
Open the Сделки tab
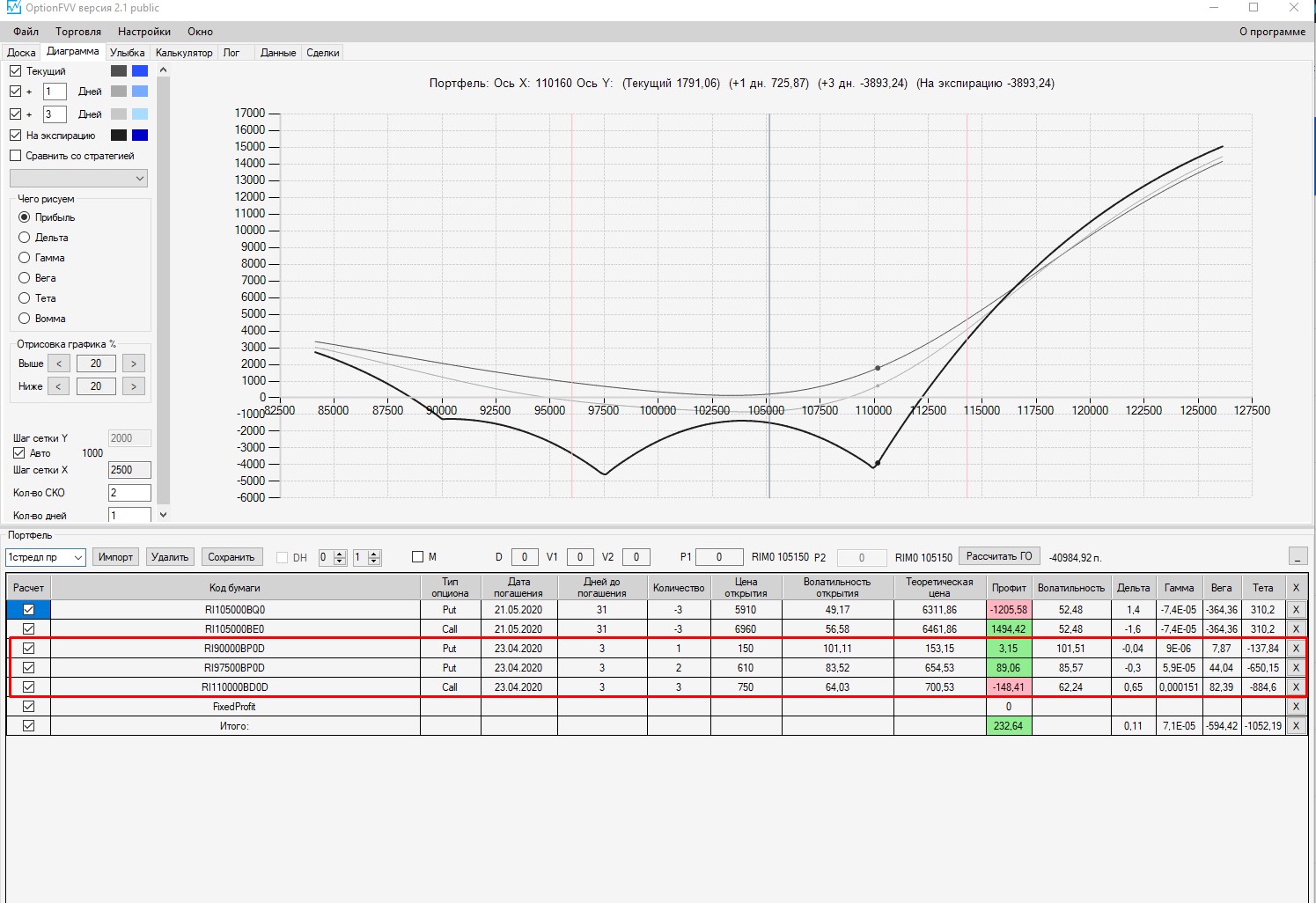click(323, 53)
